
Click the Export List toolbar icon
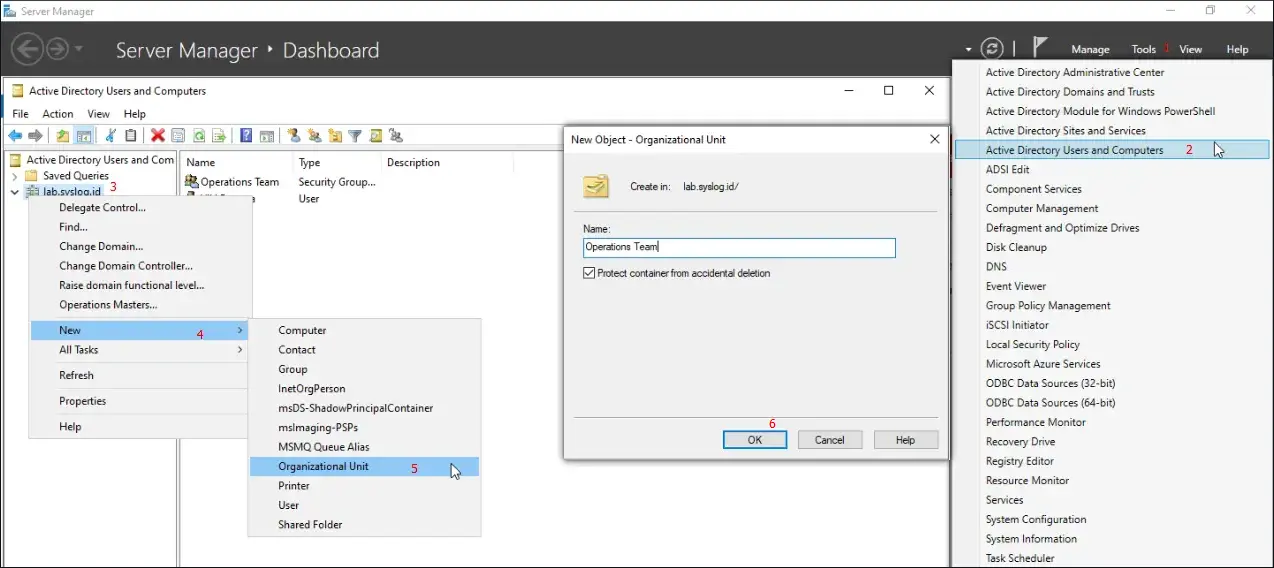point(219,136)
